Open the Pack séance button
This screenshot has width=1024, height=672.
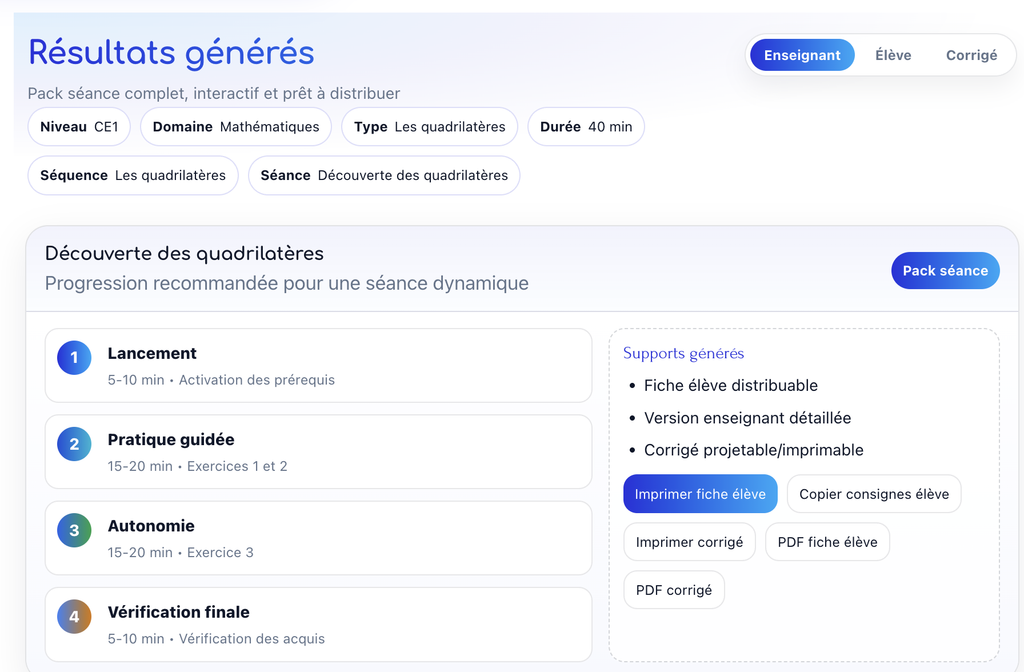tap(945, 270)
